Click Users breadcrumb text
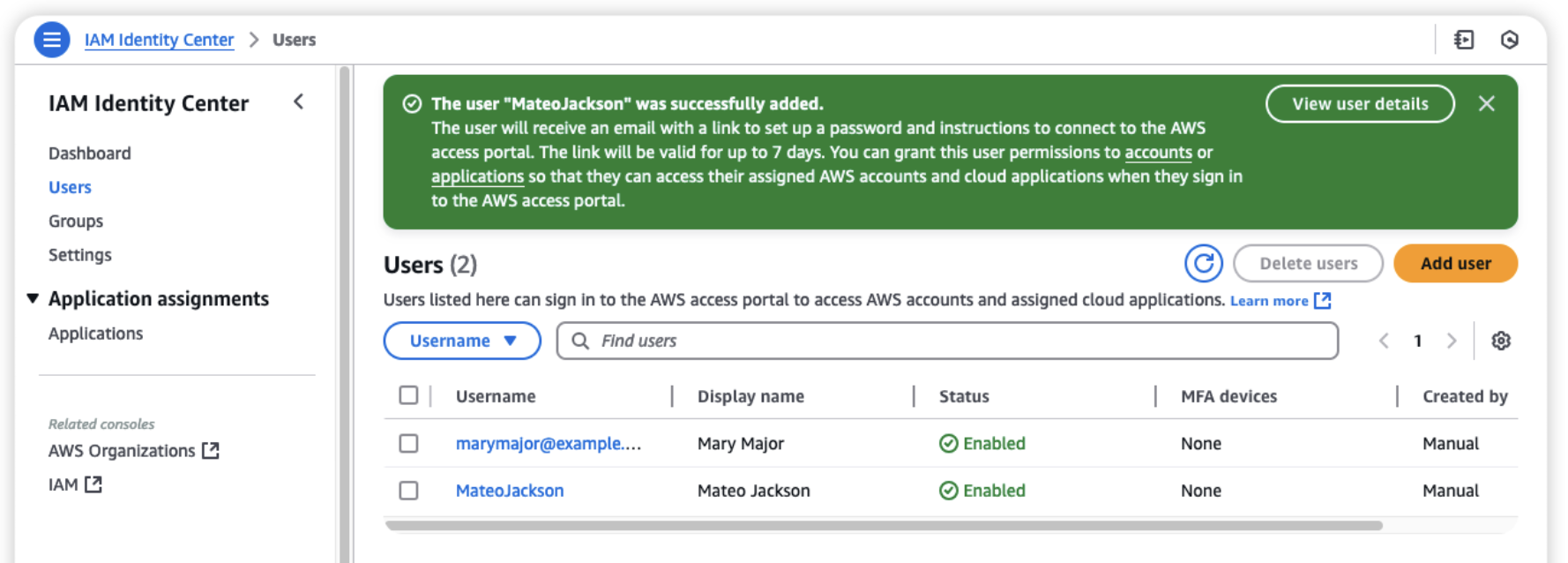Screen dimensions: 1568x563 [x=294, y=40]
